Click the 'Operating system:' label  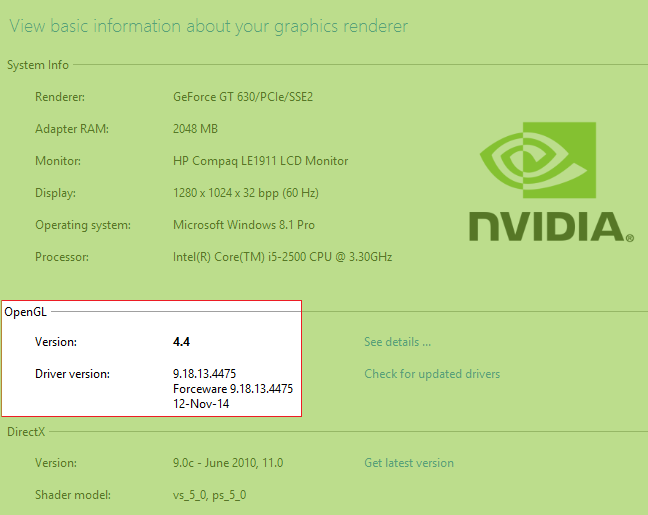pyautogui.click(x=83, y=225)
